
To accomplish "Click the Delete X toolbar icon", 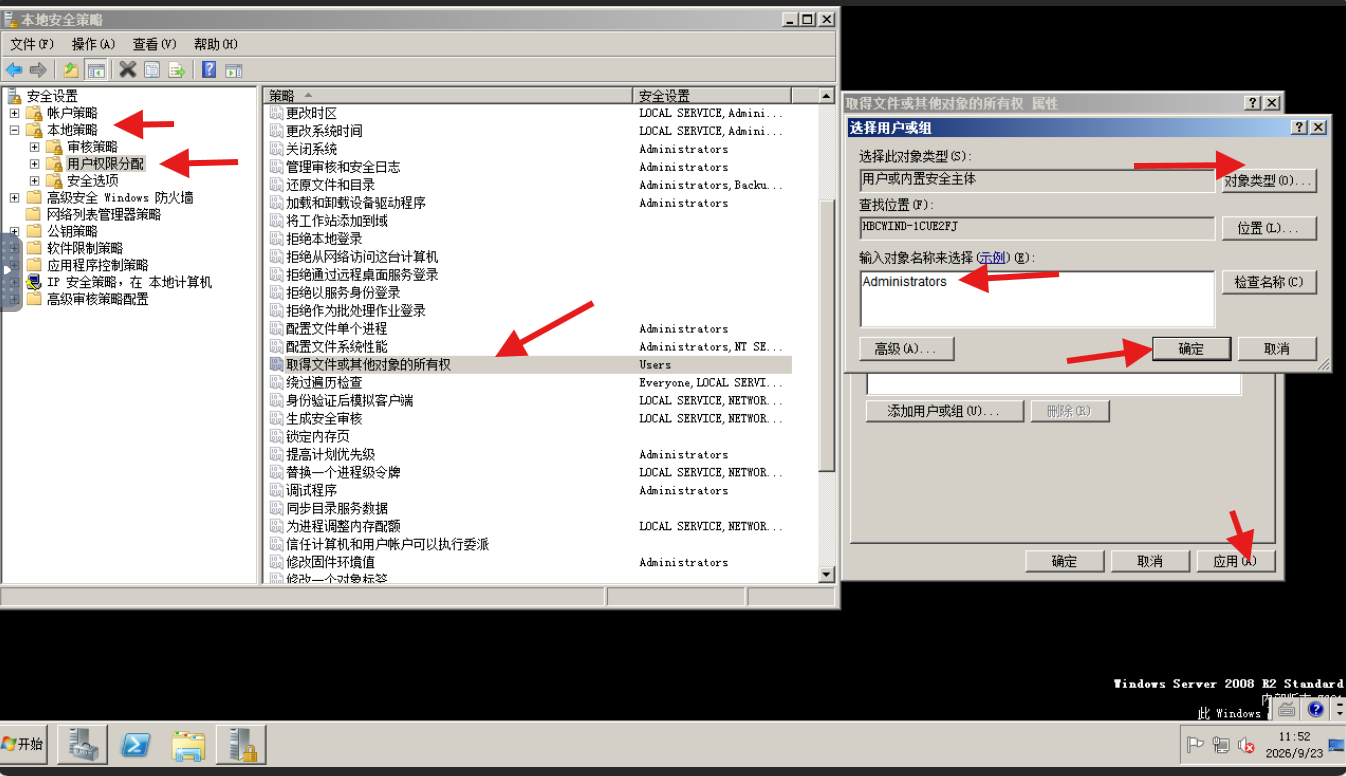I will point(127,70).
